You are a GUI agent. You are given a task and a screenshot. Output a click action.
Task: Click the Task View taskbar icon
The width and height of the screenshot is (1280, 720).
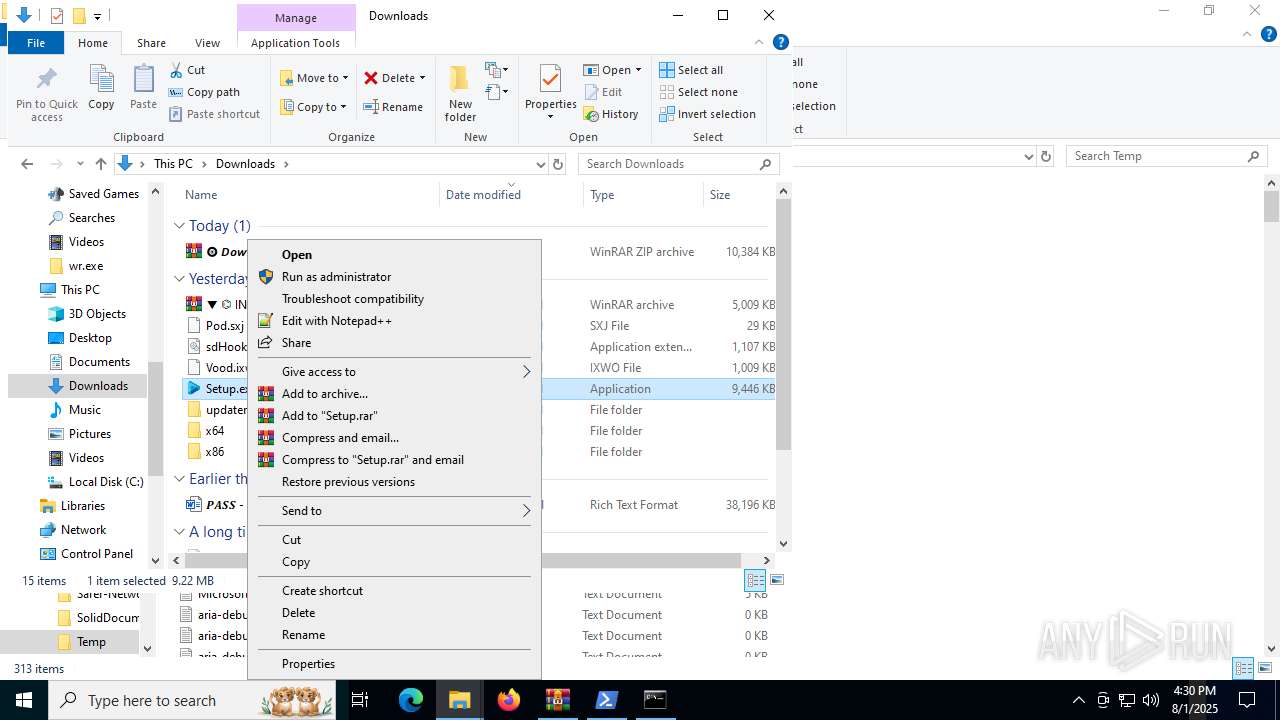360,700
